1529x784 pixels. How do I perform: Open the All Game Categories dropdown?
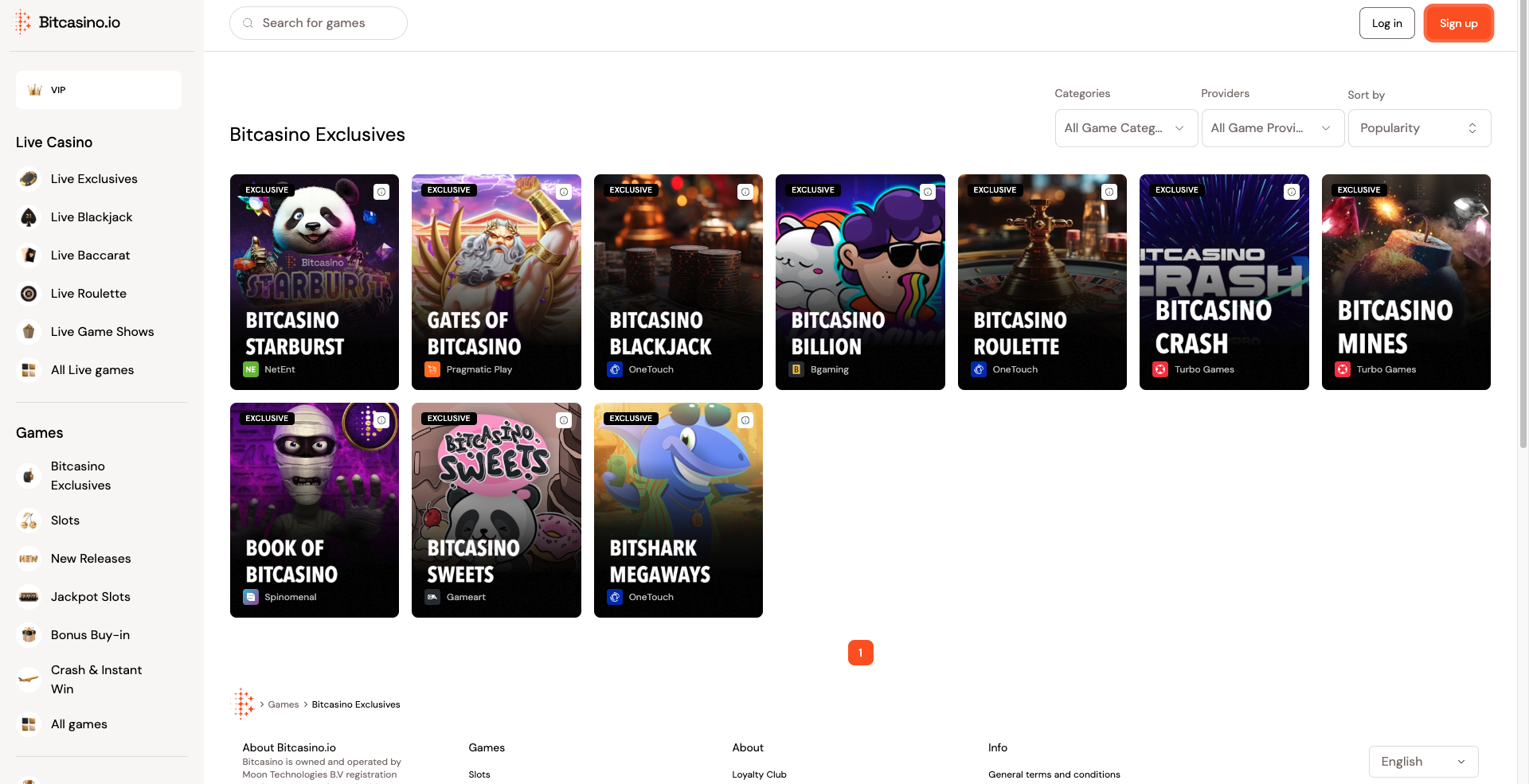pos(1126,128)
